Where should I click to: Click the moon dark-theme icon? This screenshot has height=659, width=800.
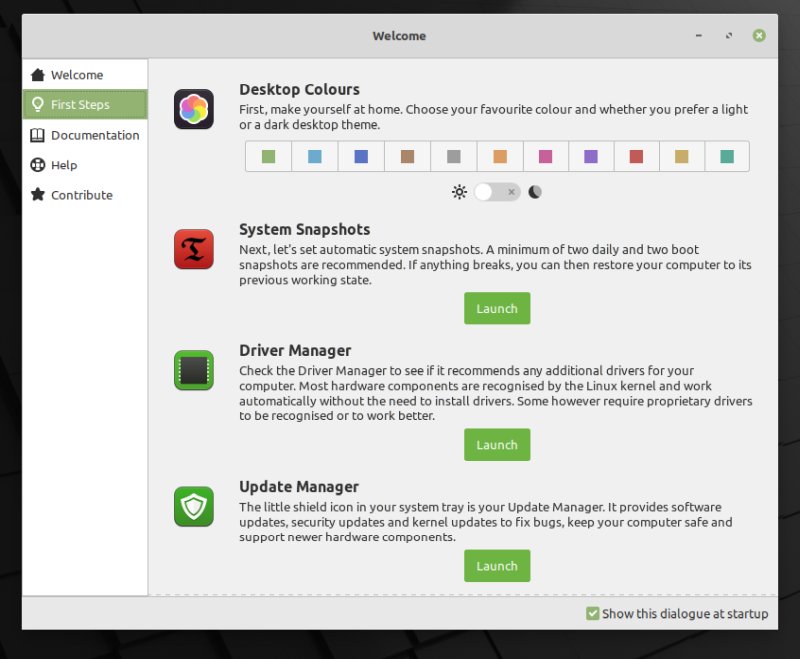[x=535, y=192]
